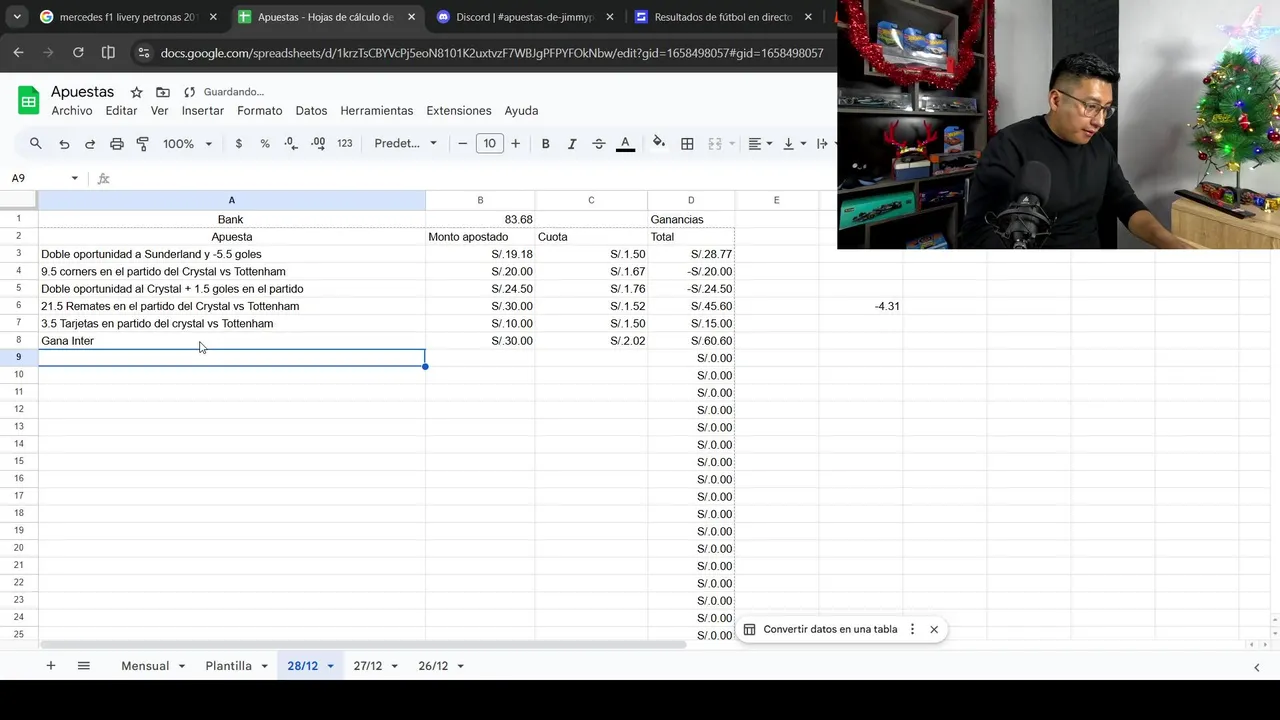Click Convertir datos en una tabla
1280x720 pixels.
click(830, 630)
